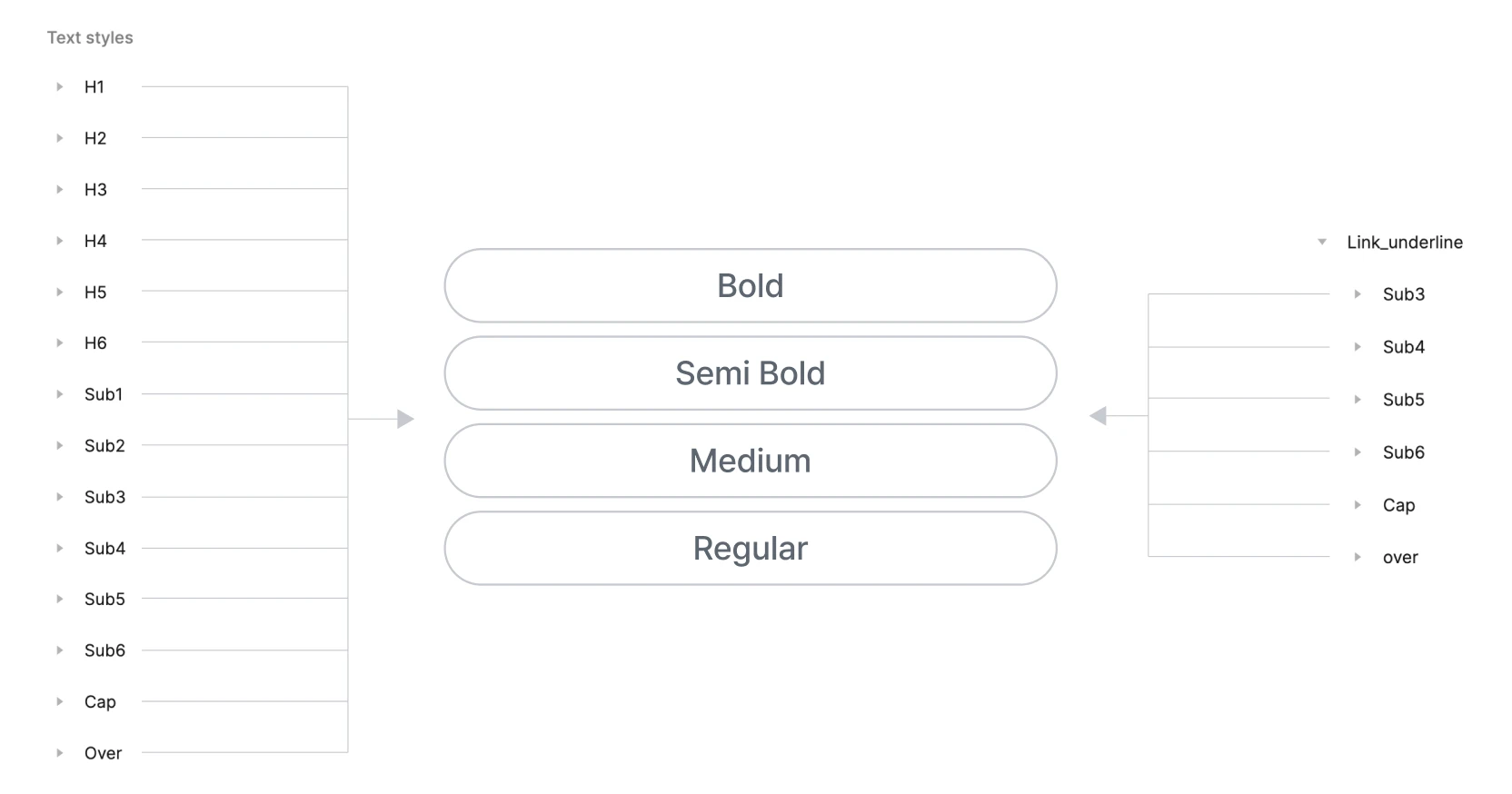1512x794 pixels.
Task: Expand the H6 style group triangle
Action: point(60,343)
